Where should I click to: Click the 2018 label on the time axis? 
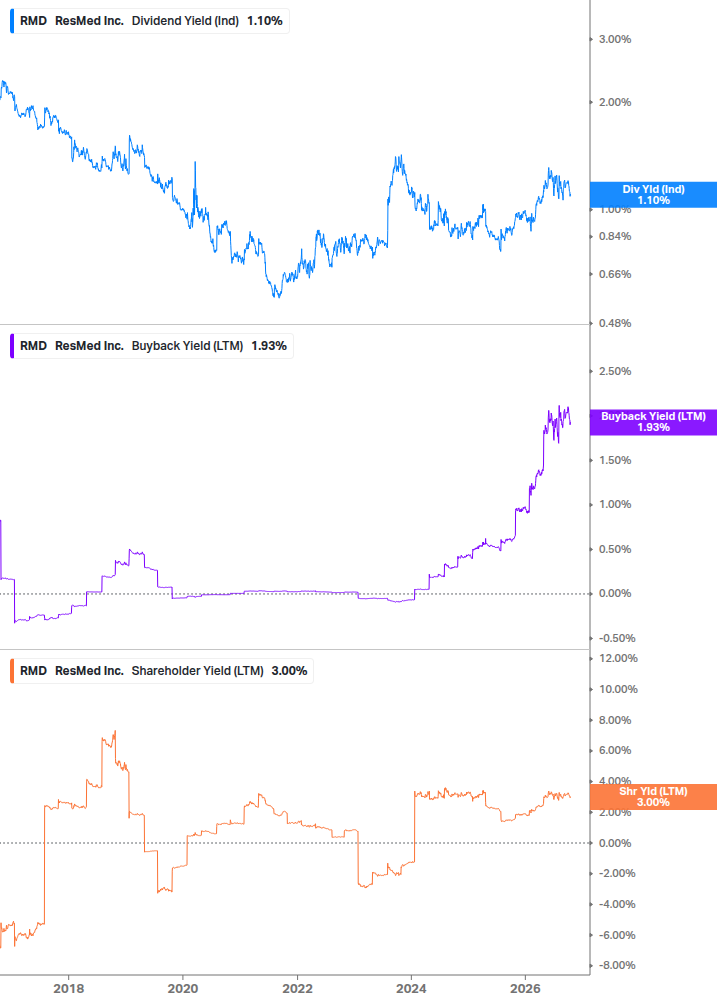(69, 988)
